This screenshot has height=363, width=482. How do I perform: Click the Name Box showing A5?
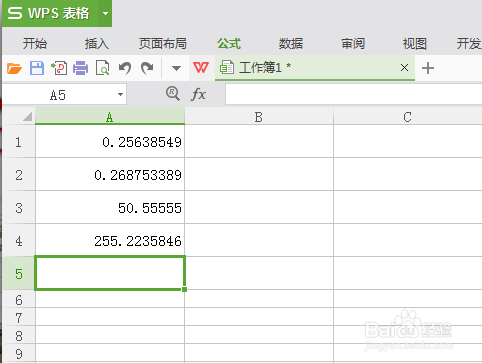pos(58,95)
